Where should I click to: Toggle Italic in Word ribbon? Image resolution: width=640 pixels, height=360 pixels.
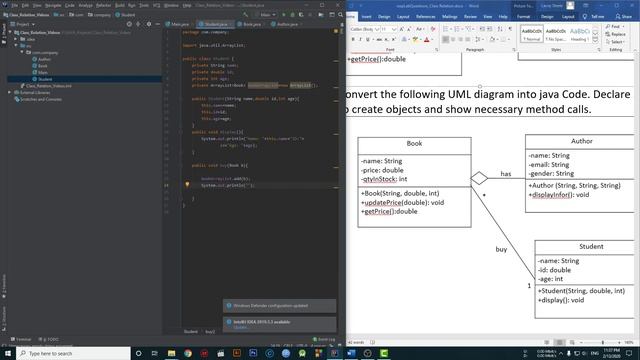[360, 40]
